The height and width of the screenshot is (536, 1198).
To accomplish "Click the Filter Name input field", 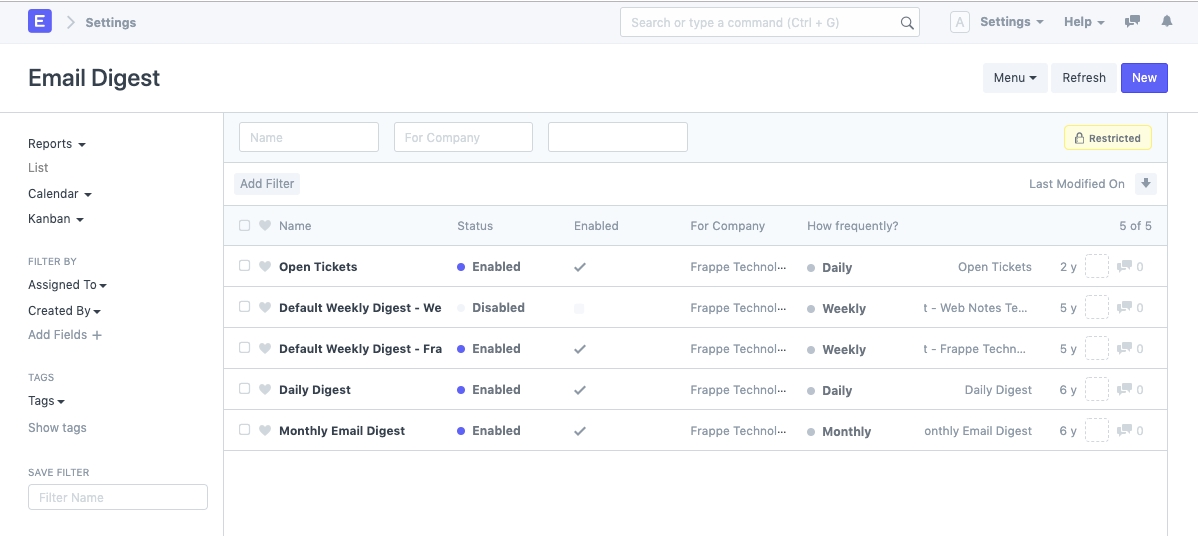I will pyautogui.click(x=118, y=498).
